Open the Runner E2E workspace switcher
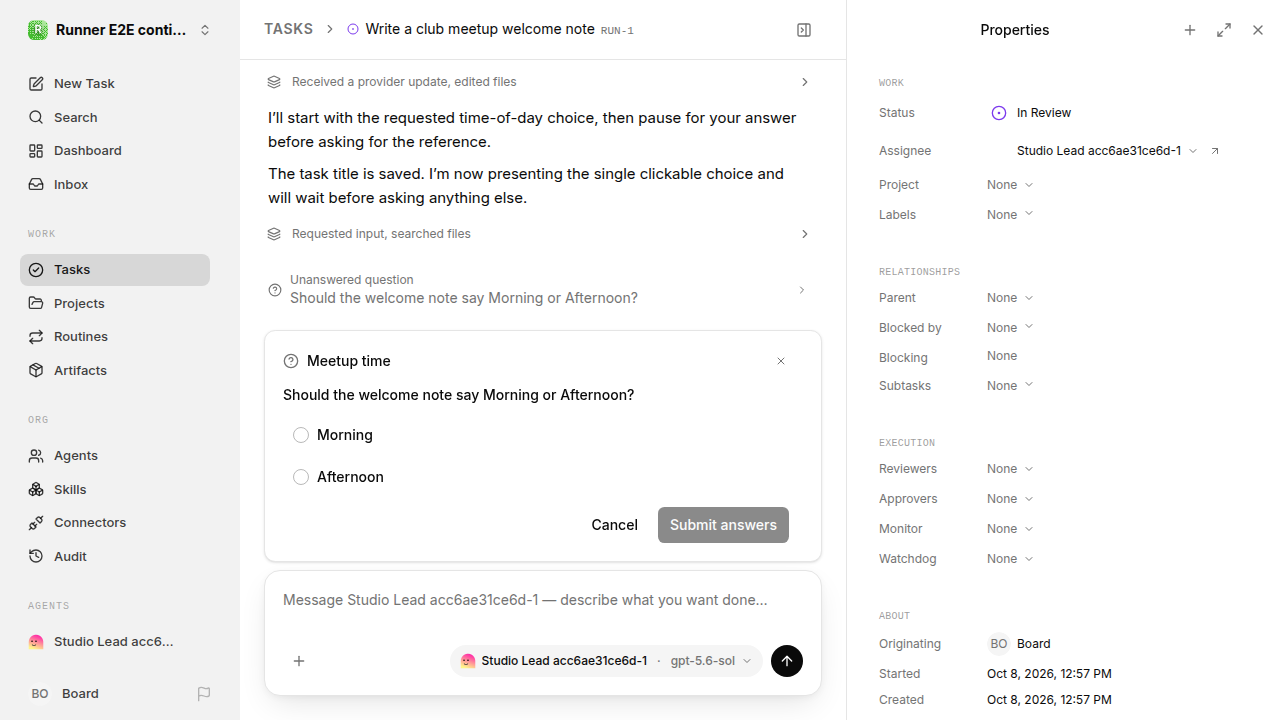The height and width of the screenshot is (720, 1280). 120,30
